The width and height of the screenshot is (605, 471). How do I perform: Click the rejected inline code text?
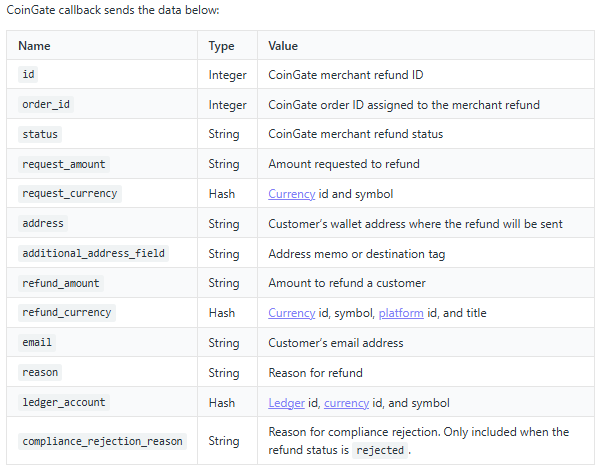click(380, 450)
